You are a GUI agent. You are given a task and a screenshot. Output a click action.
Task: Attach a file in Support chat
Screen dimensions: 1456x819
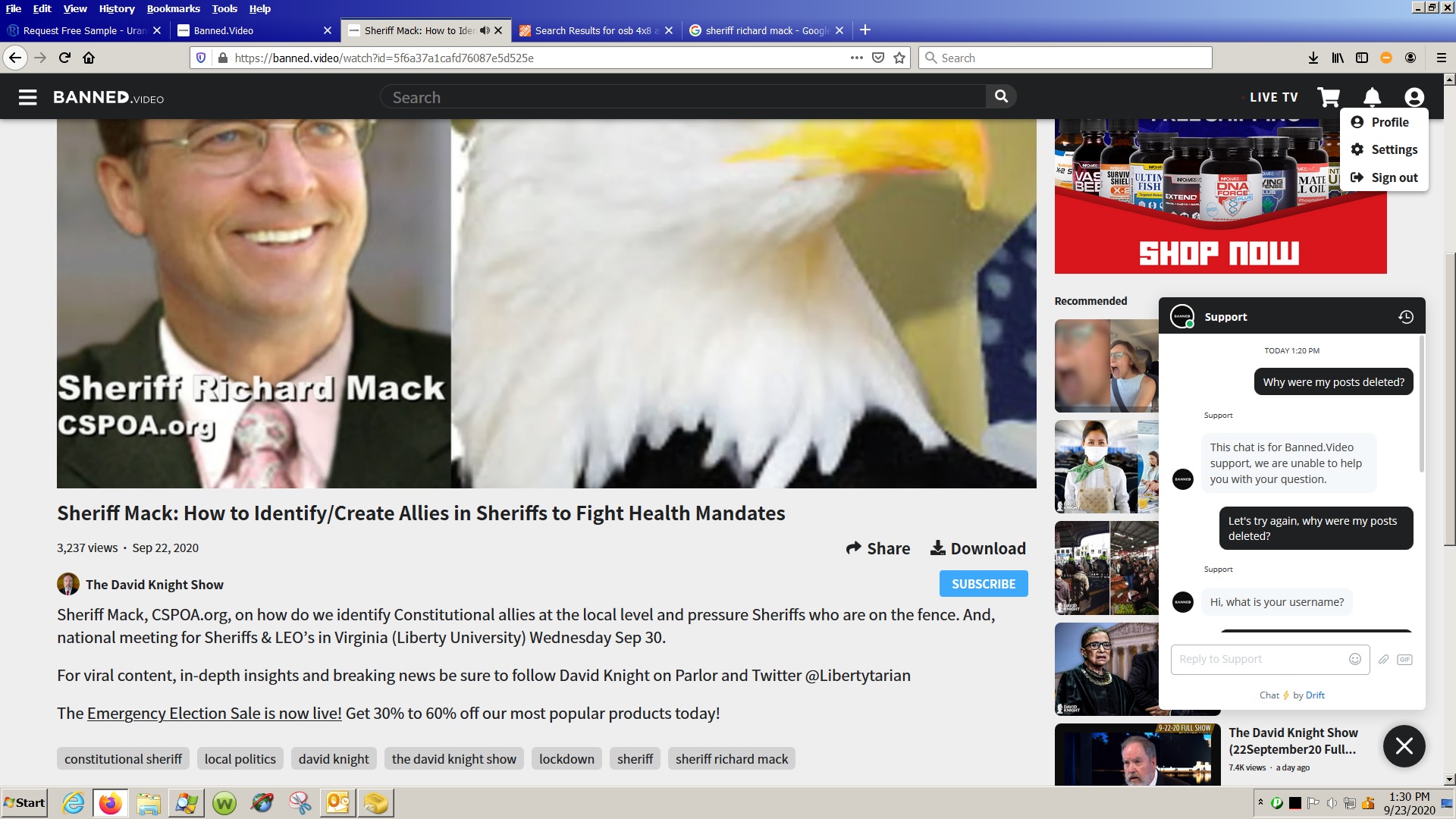pyautogui.click(x=1383, y=659)
